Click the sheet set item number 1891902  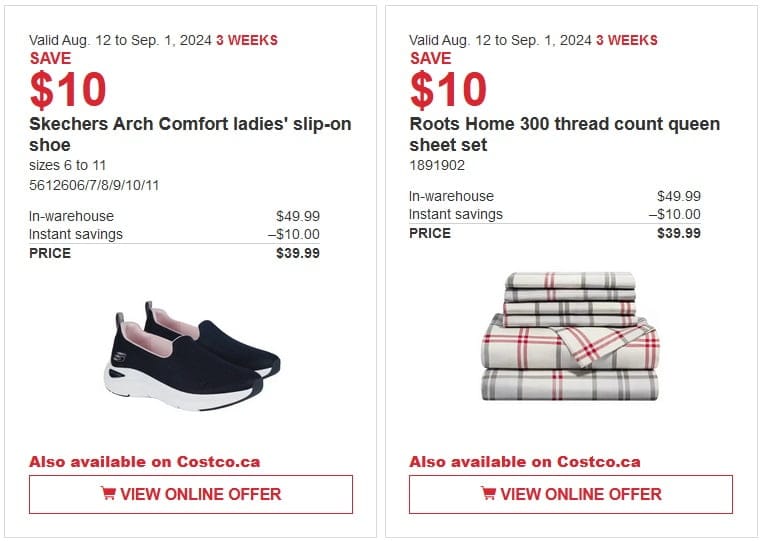pos(437,165)
